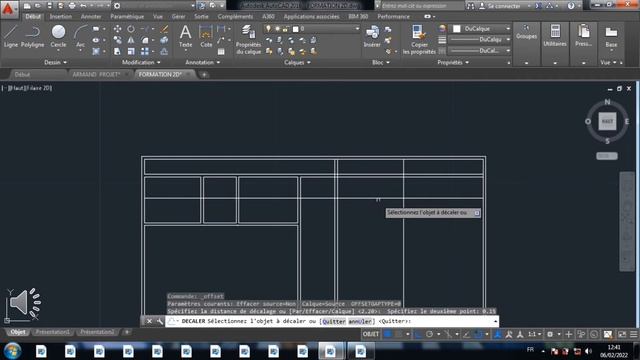Activate the Cote dimension tool
Viewport: 640px width, 360px height.
coord(206,36)
